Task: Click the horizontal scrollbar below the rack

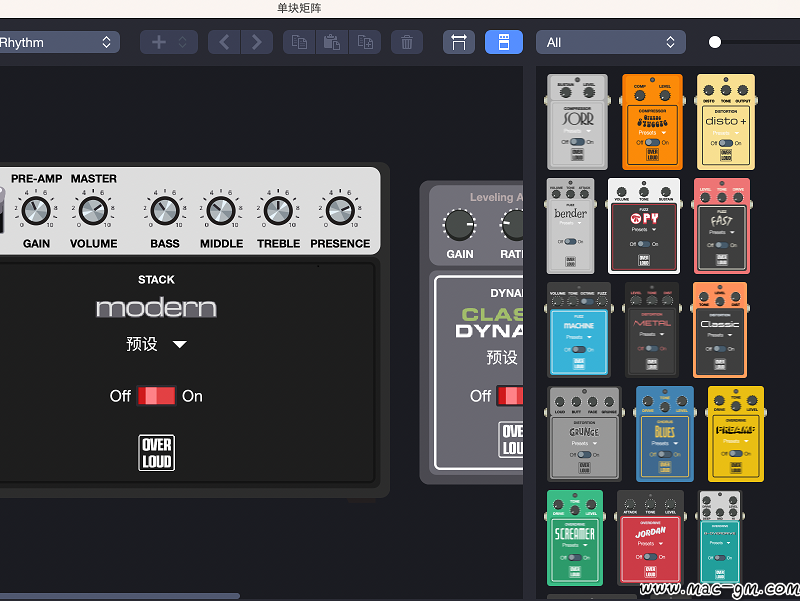Action: (118, 596)
